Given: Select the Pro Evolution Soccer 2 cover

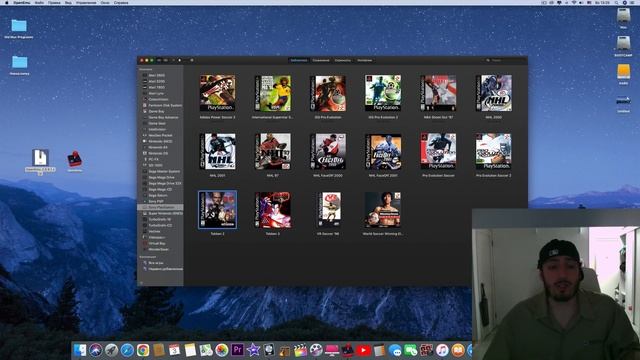Looking at the screenshot, I should click(493, 151).
